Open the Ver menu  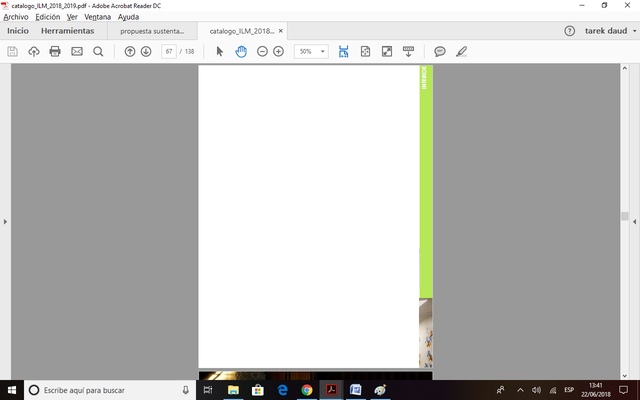pyautogui.click(x=72, y=17)
